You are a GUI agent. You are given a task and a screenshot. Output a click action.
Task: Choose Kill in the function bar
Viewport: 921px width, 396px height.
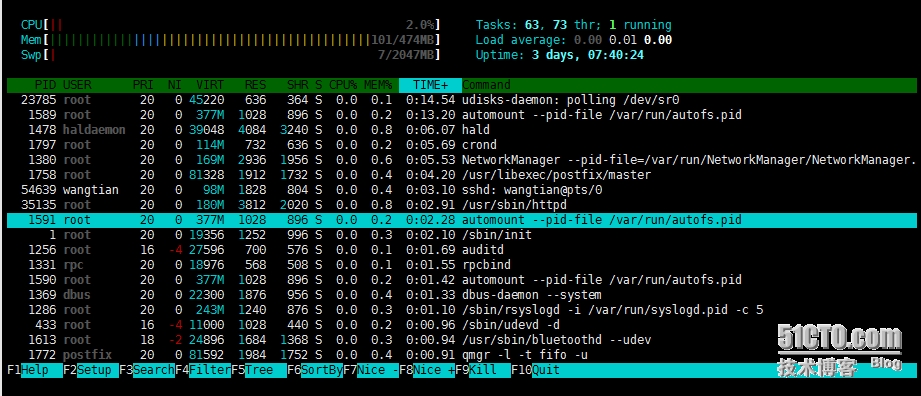coord(483,370)
